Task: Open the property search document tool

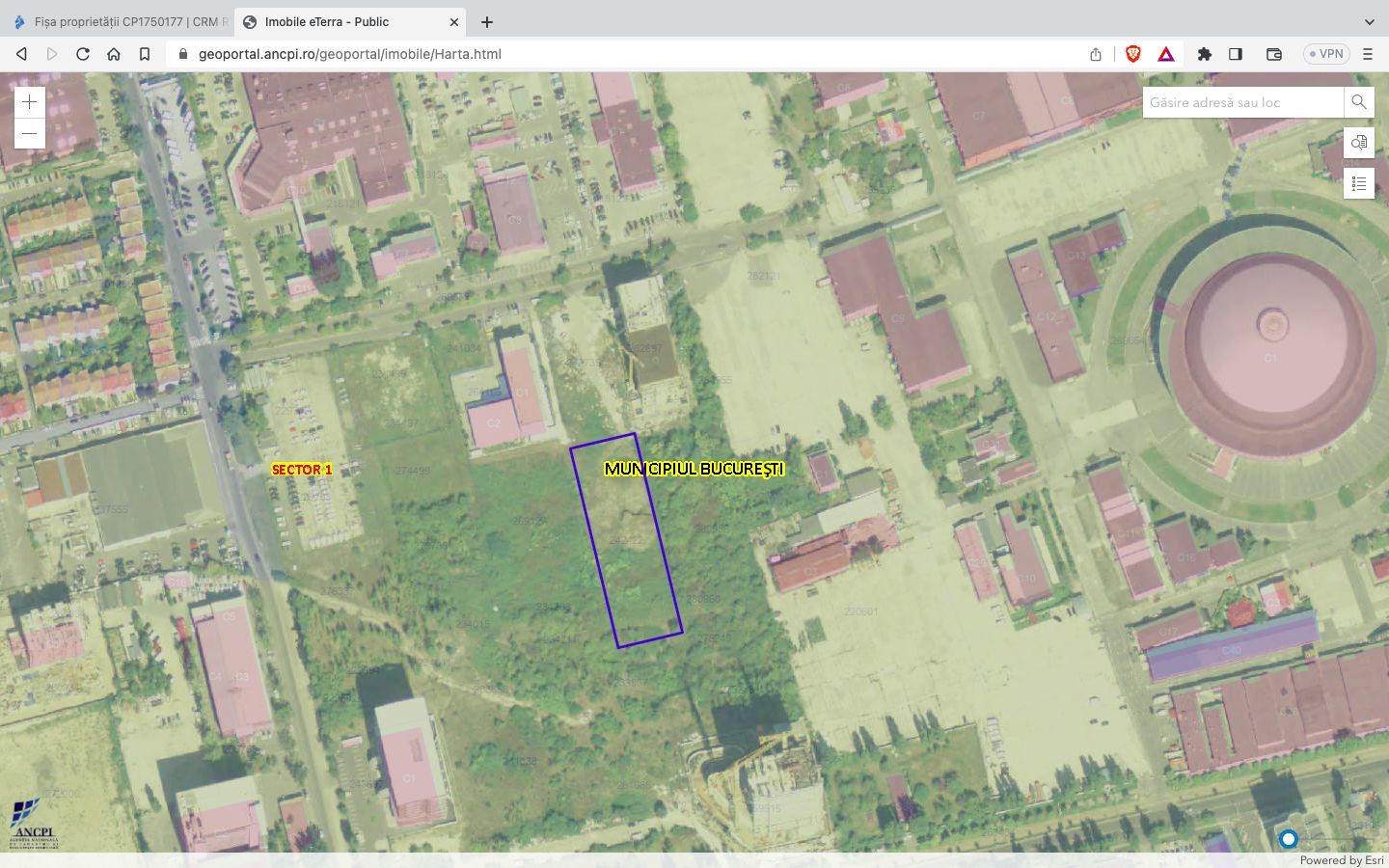Action: click(x=1358, y=143)
